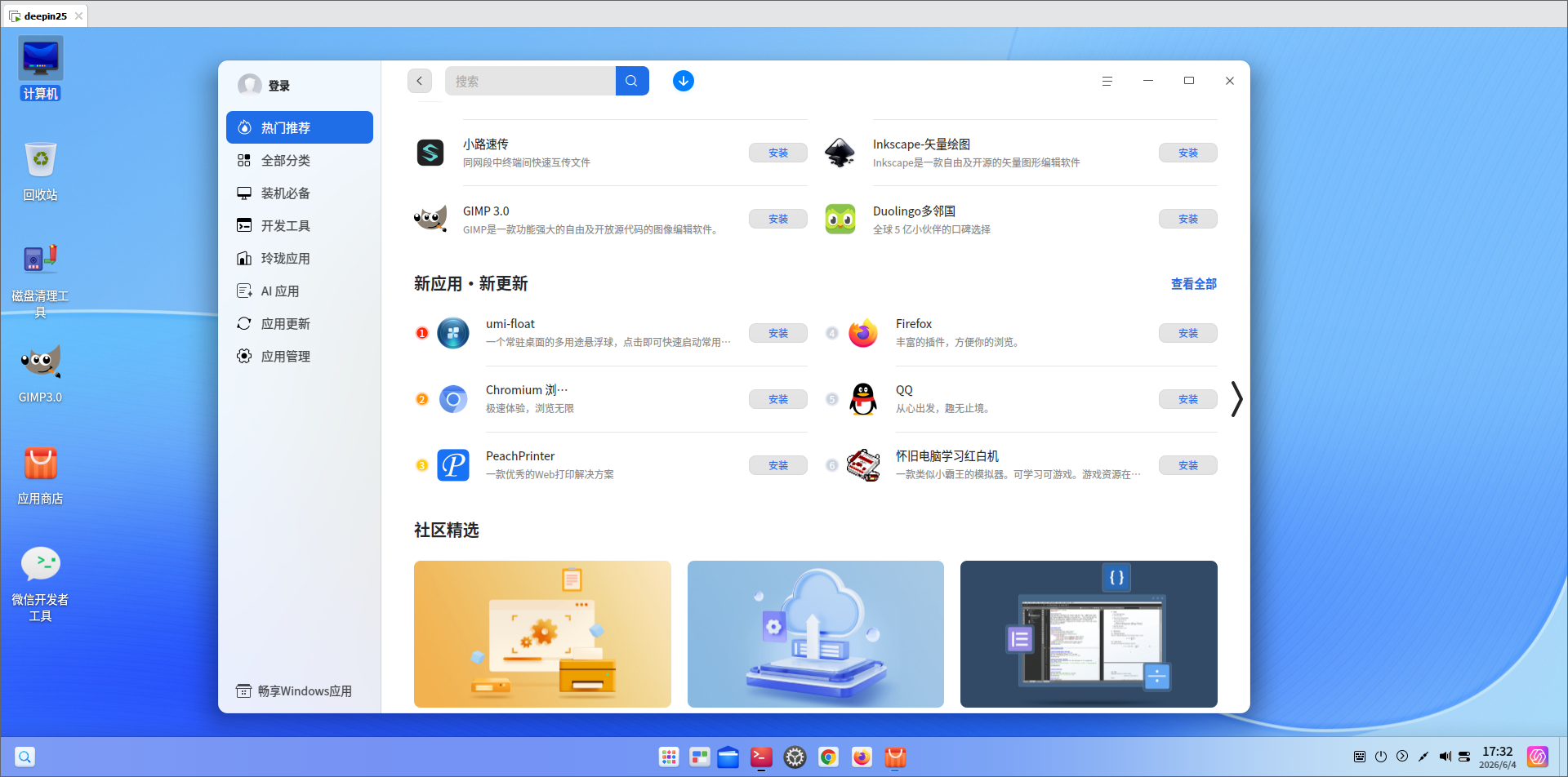The image size is (1568, 777).
Task: Click the Duolingo owl icon
Action: pos(840,219)
